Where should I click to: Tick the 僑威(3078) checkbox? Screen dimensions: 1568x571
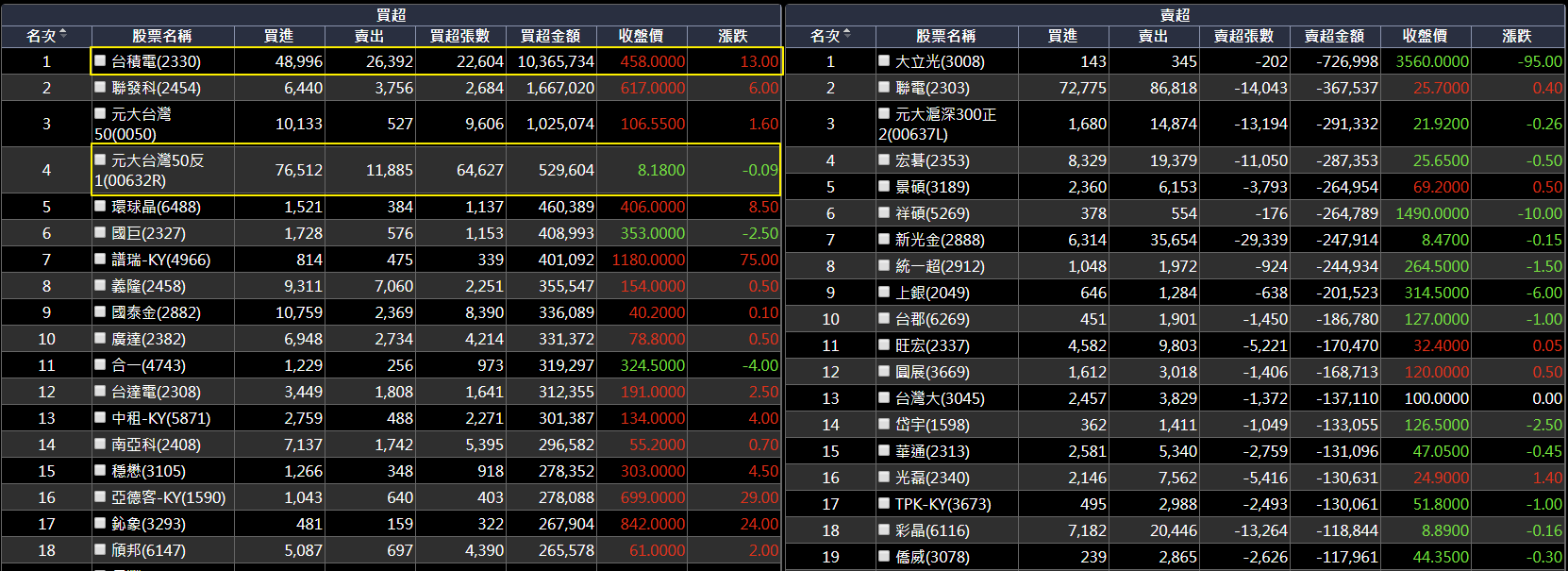(x=884, y=556)
